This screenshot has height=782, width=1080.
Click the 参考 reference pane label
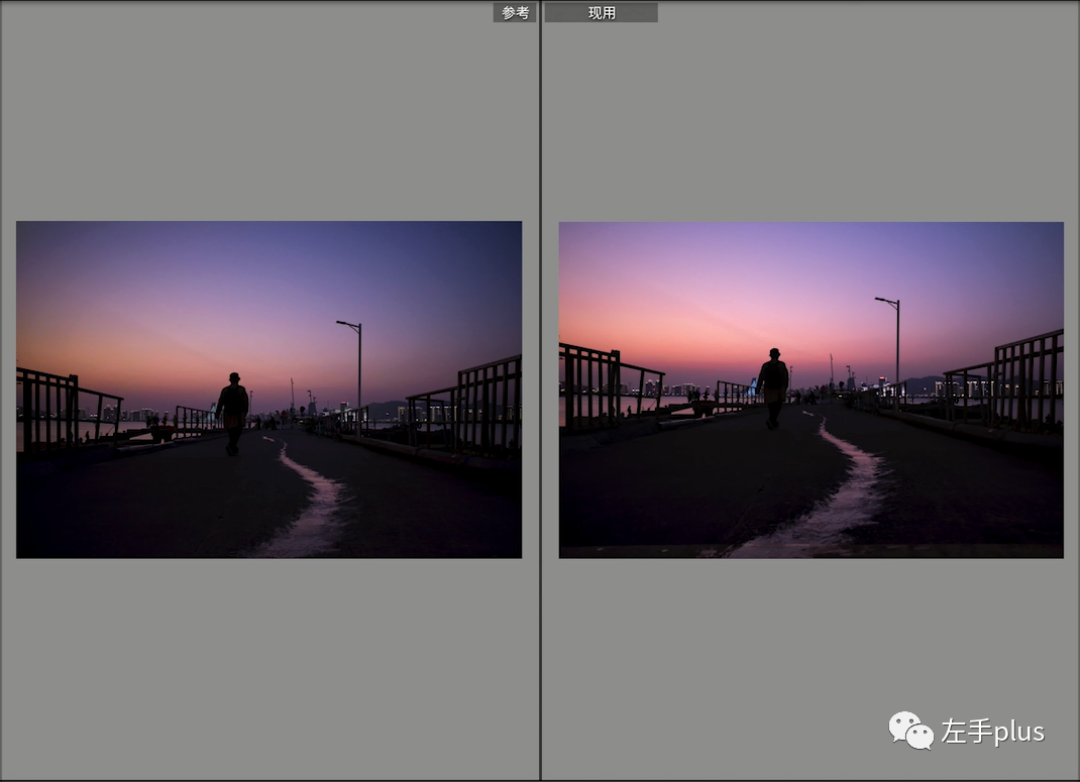[x=515, y=12]
